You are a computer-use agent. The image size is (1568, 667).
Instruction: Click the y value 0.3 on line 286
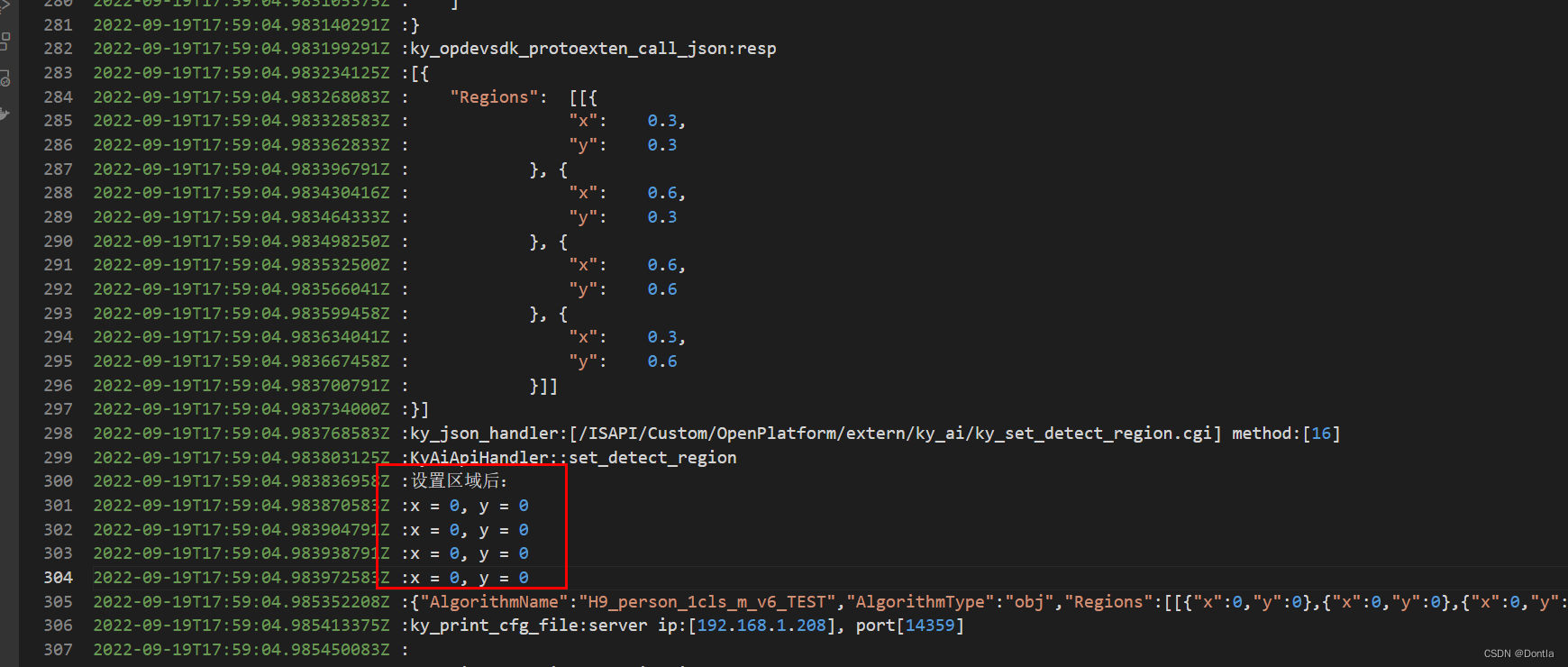click(x=662, y=145)
